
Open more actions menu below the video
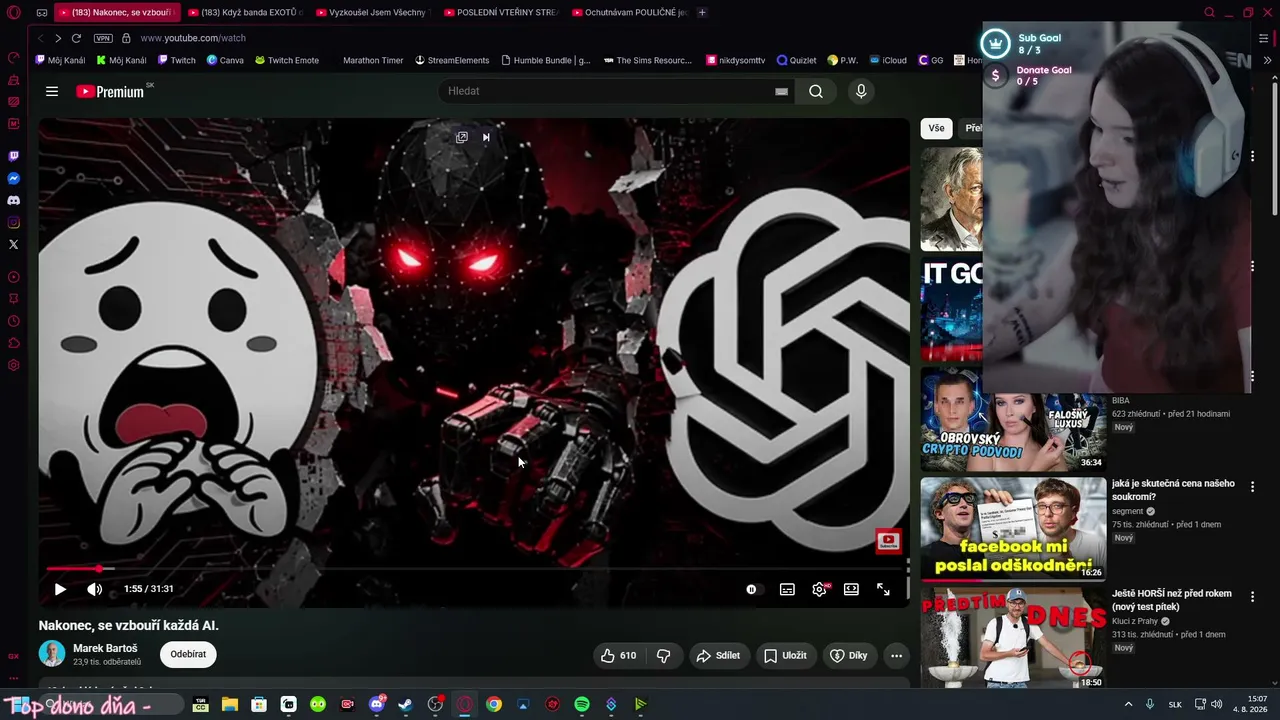click(x=897, y=656)
